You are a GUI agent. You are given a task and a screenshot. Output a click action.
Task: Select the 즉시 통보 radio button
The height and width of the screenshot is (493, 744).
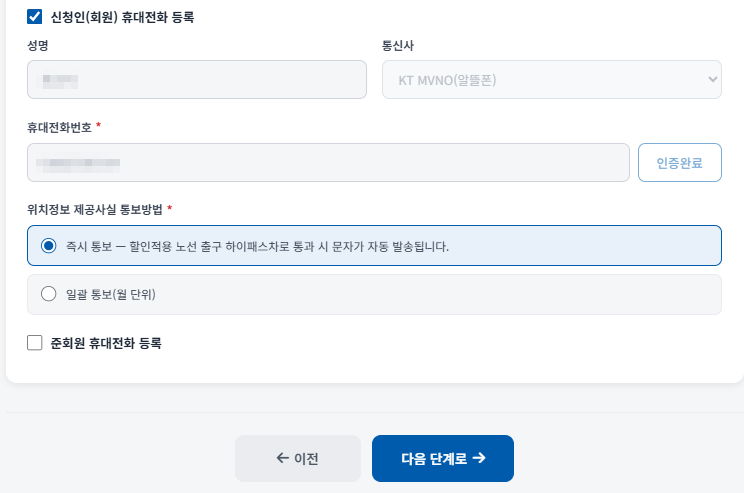(x=48, y=246)
